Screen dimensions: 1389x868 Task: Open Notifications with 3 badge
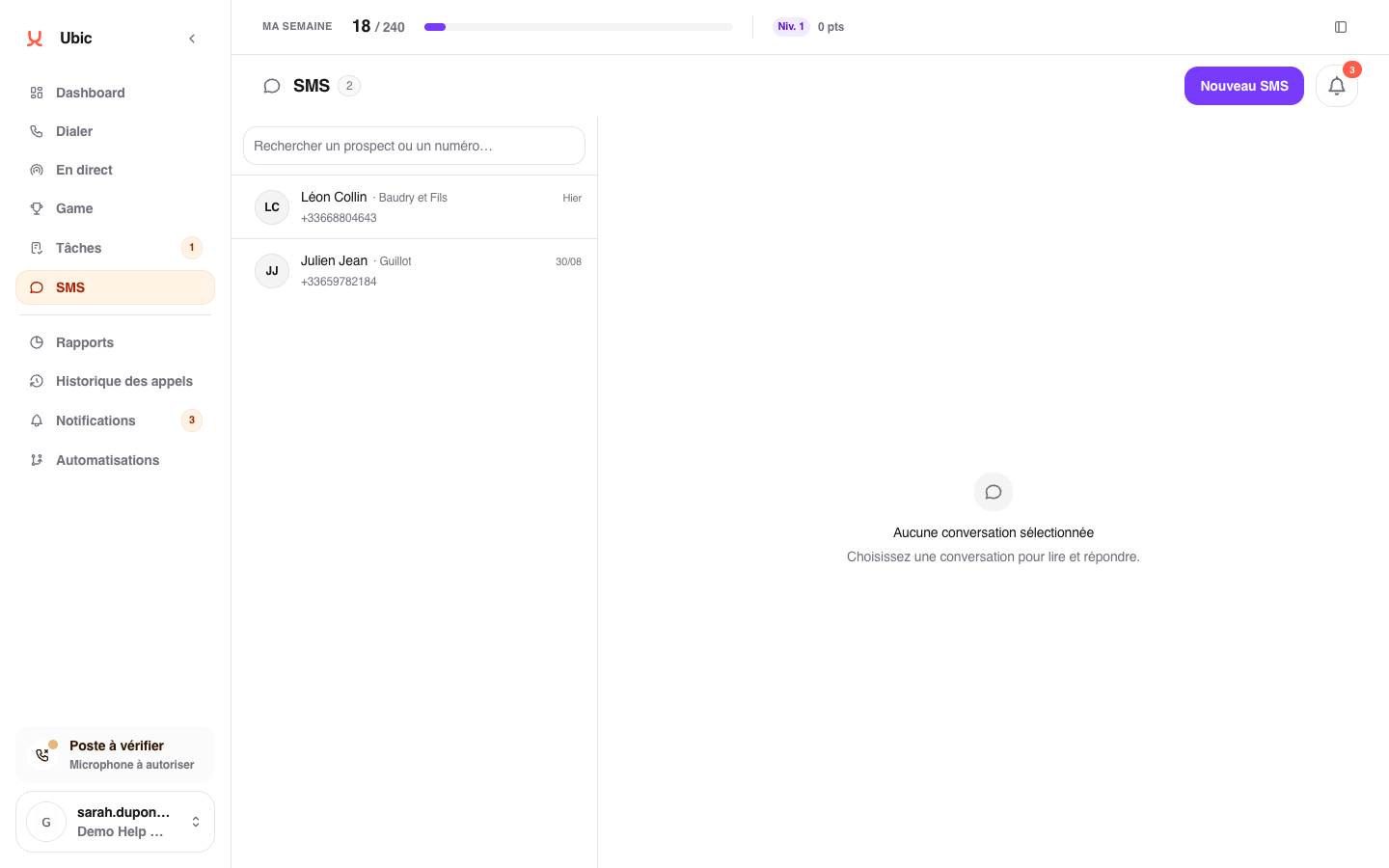pos(115,420)
